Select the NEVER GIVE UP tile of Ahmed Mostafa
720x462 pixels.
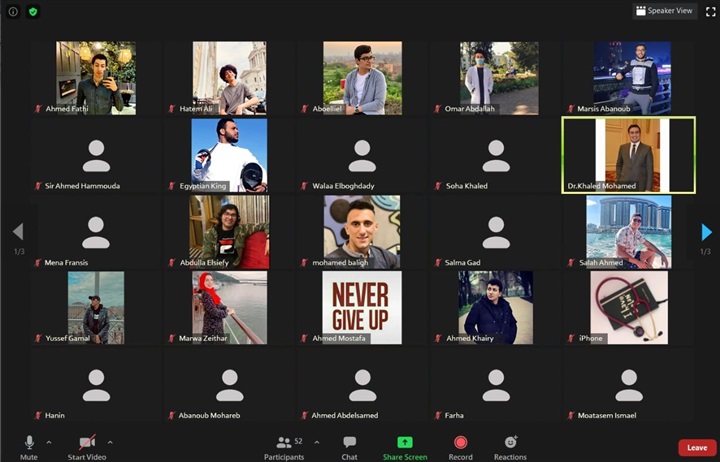[361, 307]
